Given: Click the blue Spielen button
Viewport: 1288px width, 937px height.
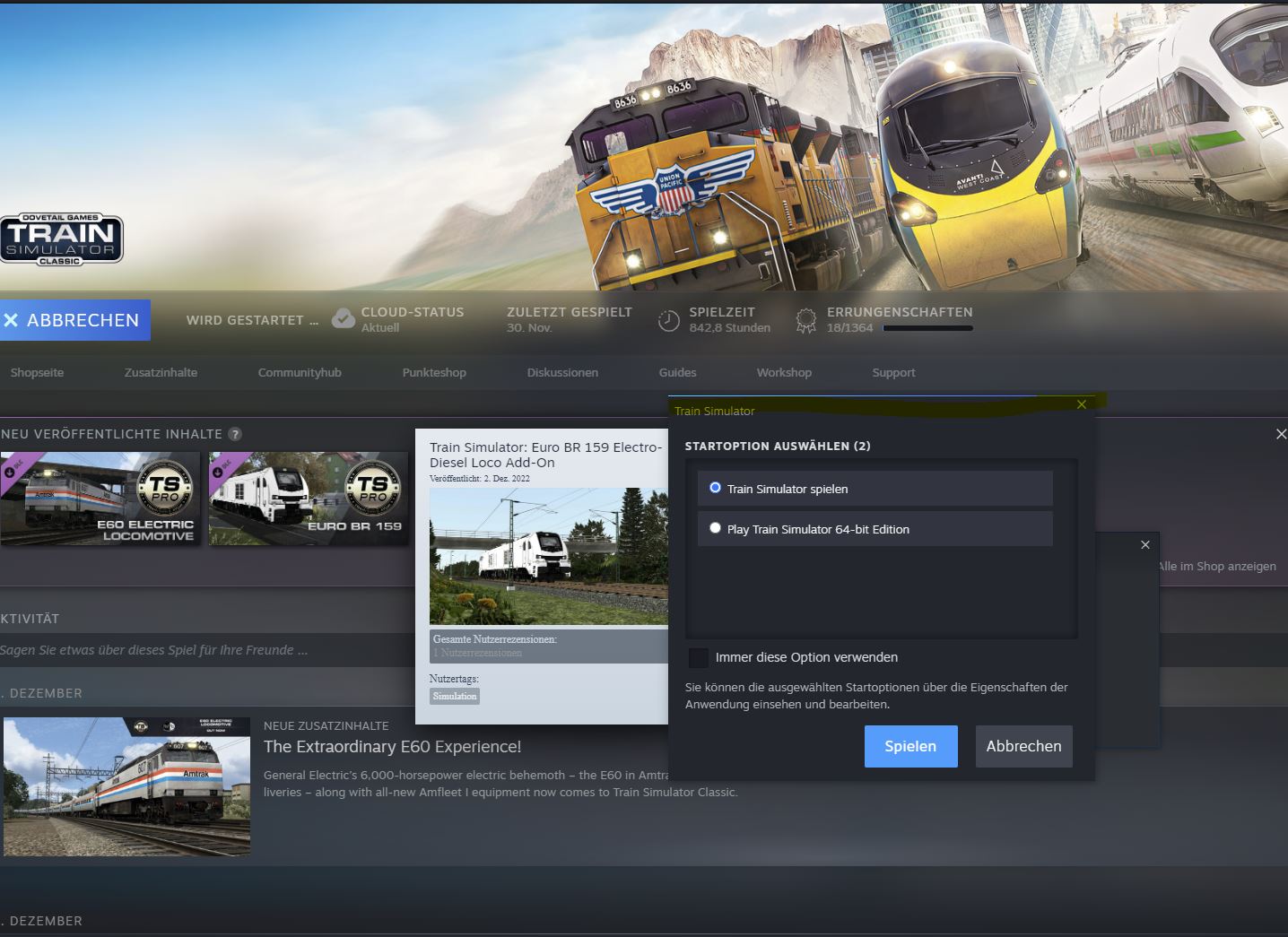Looking at the screenshot, I should pos(910,746).
